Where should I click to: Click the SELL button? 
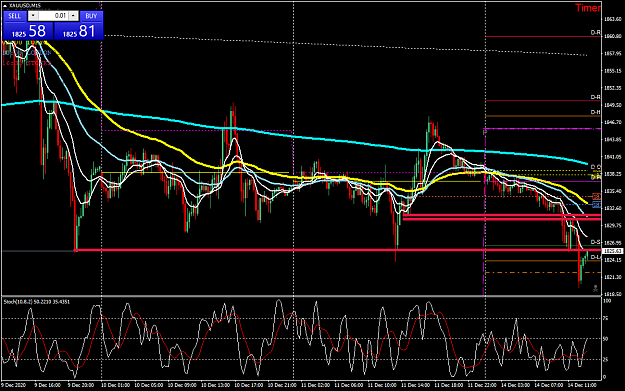pos(15,16)
